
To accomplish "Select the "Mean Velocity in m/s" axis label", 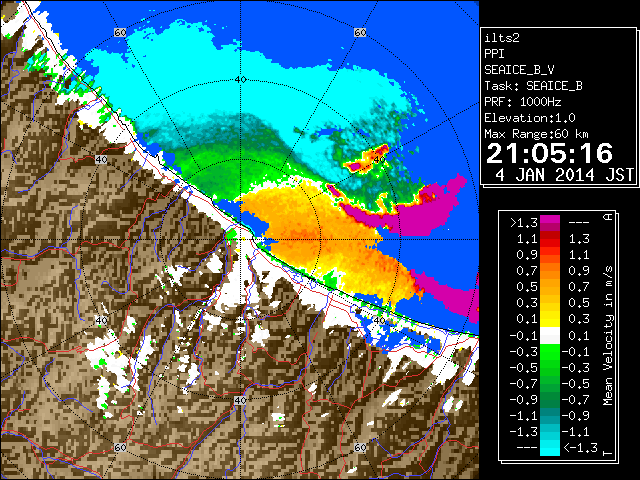I will tap(608, 335).
